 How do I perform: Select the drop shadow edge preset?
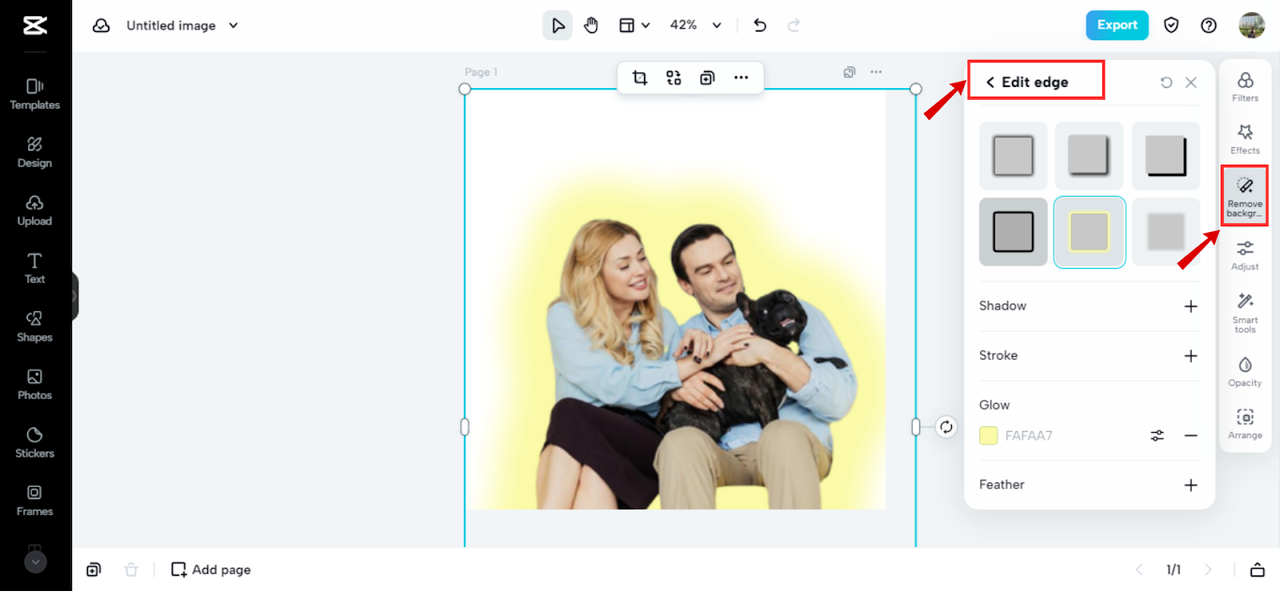click(x=1089, y=156)
